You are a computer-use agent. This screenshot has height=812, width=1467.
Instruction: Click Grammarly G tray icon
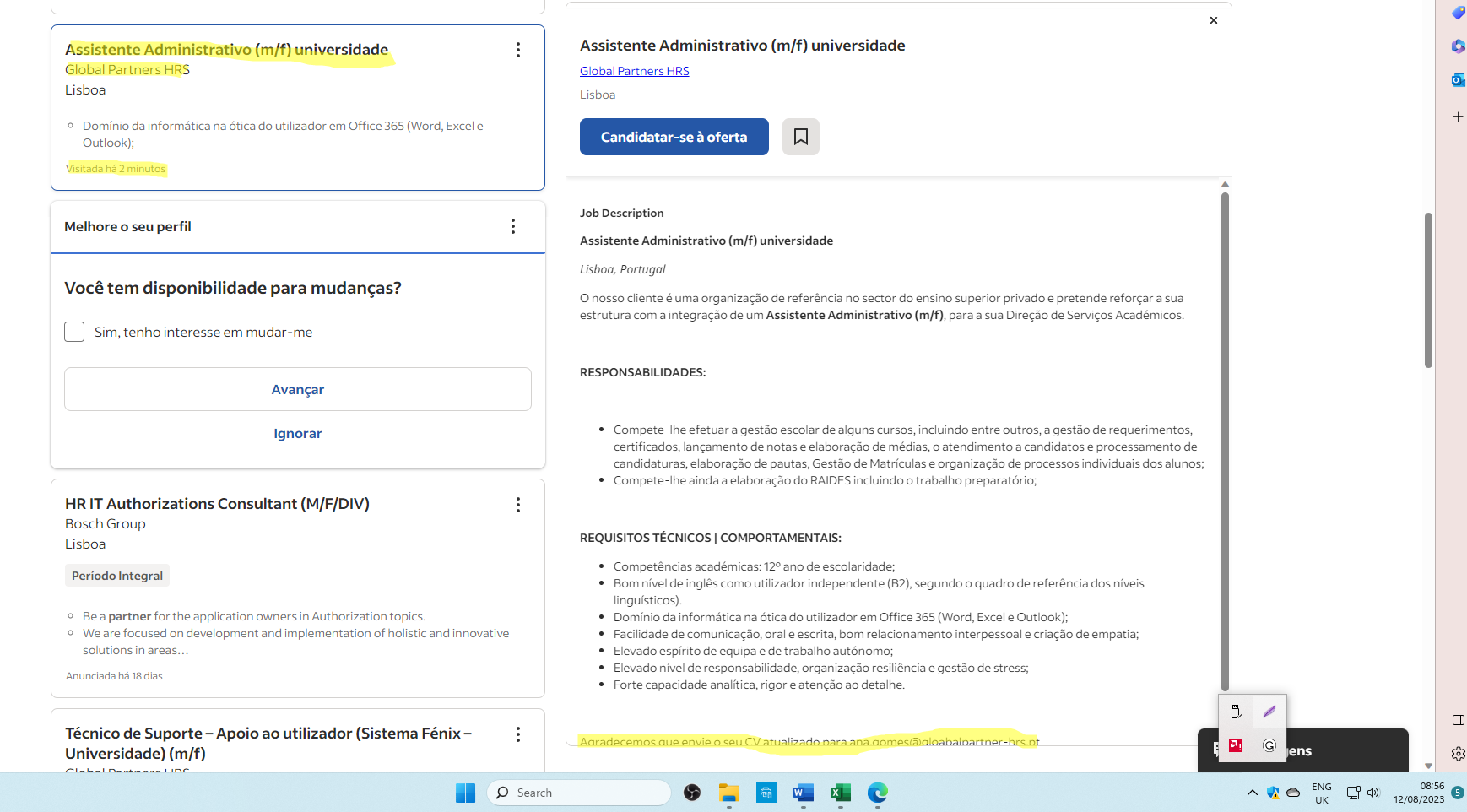tap(1269, 745)
